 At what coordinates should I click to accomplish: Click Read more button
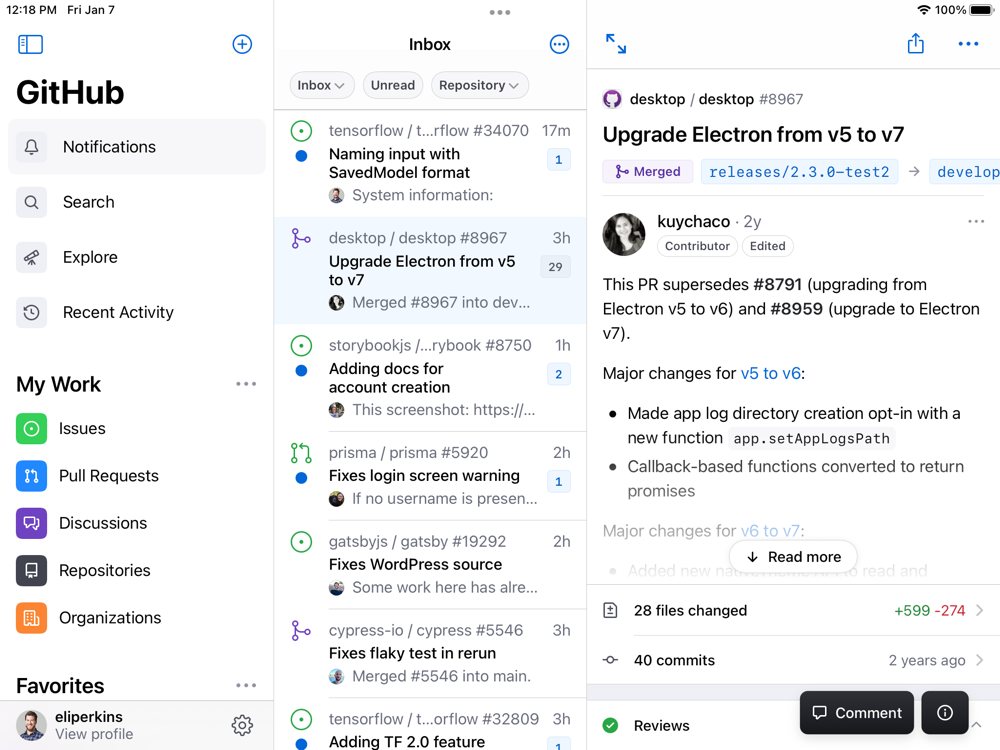[793, 557]
